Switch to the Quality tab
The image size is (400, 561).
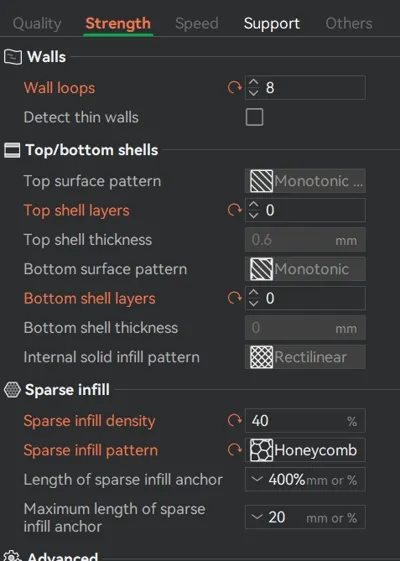click(x=37, y=24)
